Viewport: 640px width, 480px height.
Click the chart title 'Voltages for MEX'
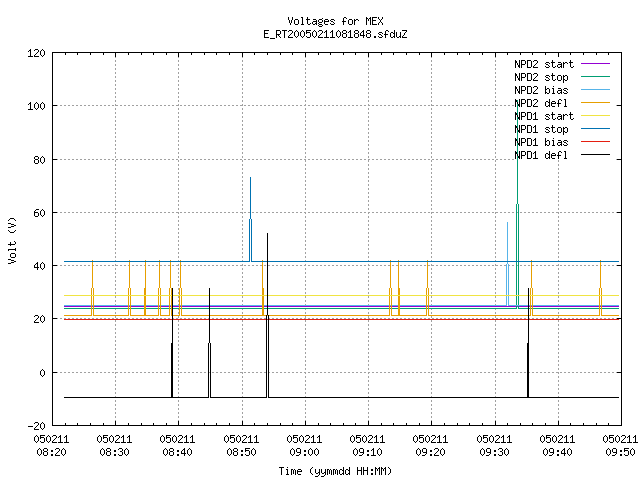(335, 21)
